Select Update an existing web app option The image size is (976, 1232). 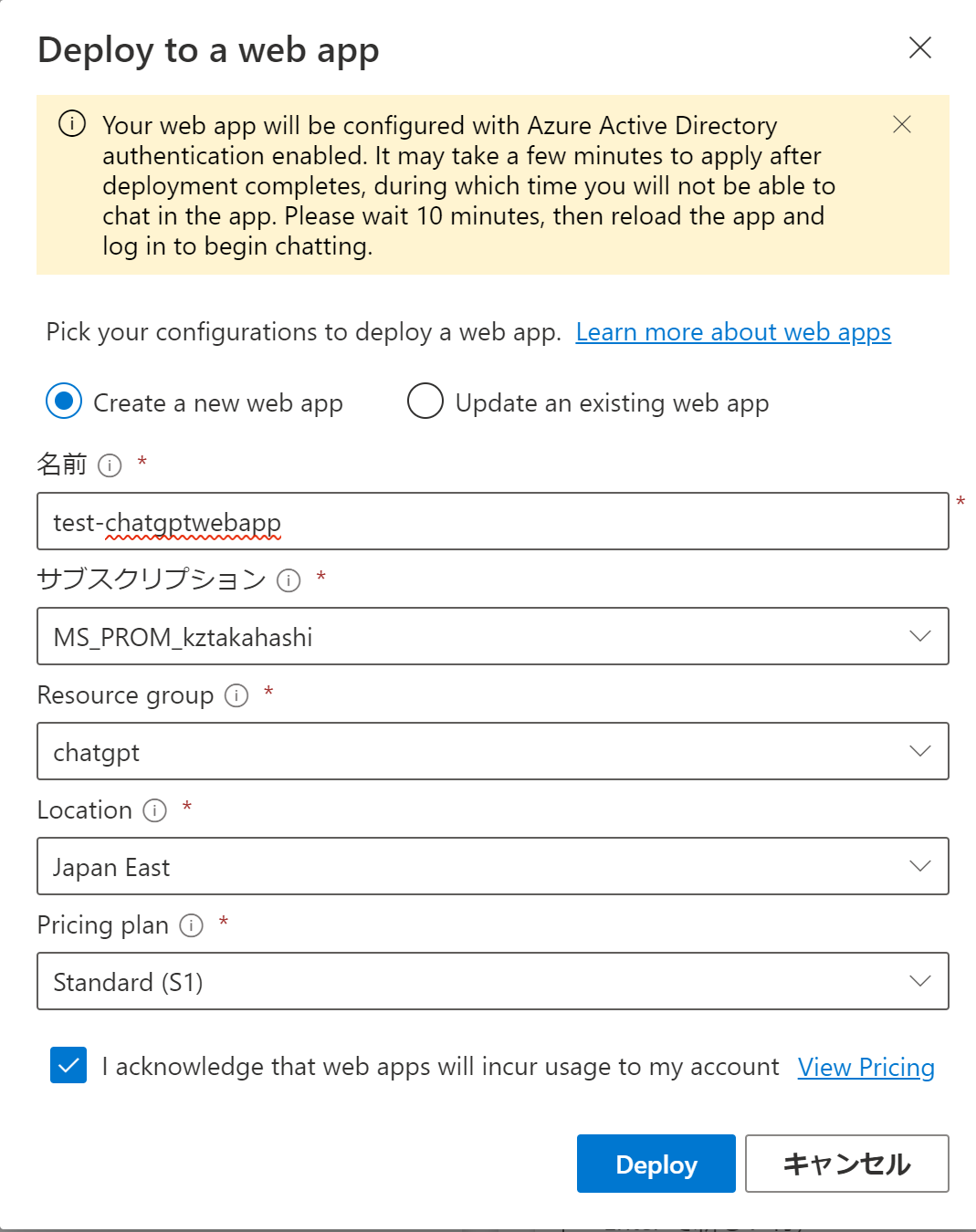[x=425, y=402]
